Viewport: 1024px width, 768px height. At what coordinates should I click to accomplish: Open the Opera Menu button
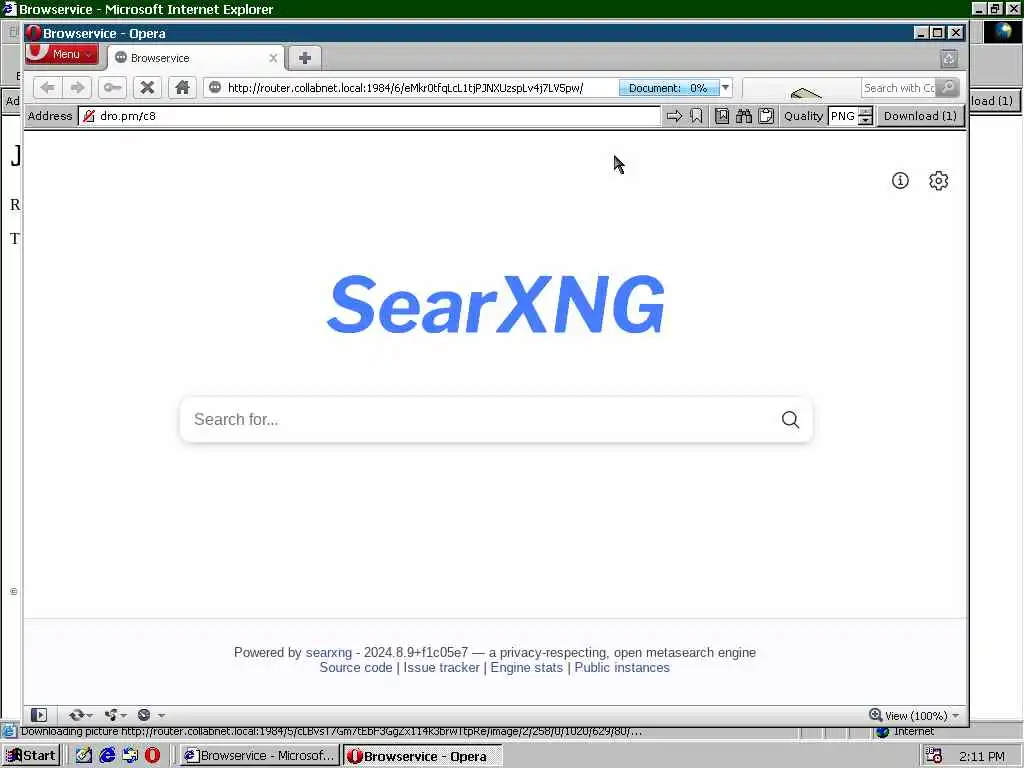pos(61,54)
